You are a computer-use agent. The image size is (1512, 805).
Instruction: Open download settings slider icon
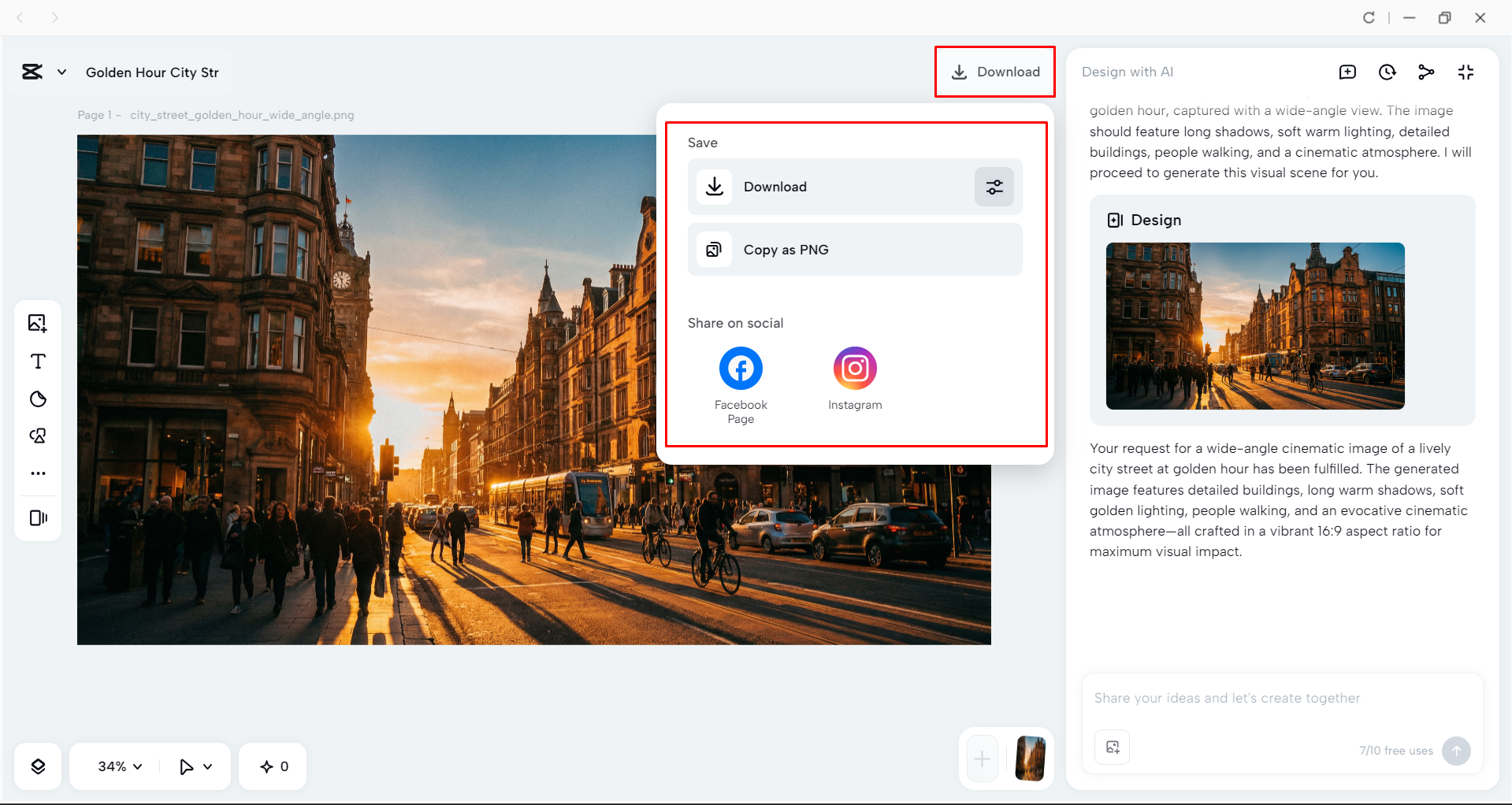coord(994,187)
